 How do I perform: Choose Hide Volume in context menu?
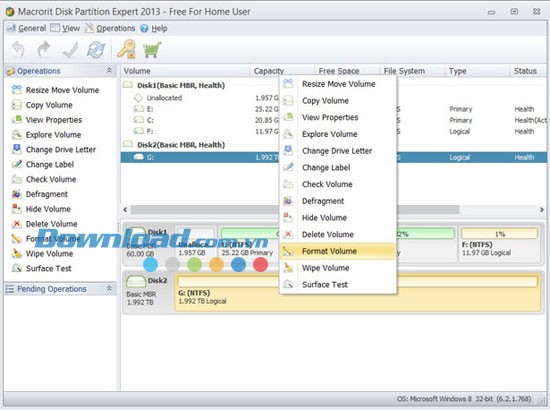click(x=338, y=217)
